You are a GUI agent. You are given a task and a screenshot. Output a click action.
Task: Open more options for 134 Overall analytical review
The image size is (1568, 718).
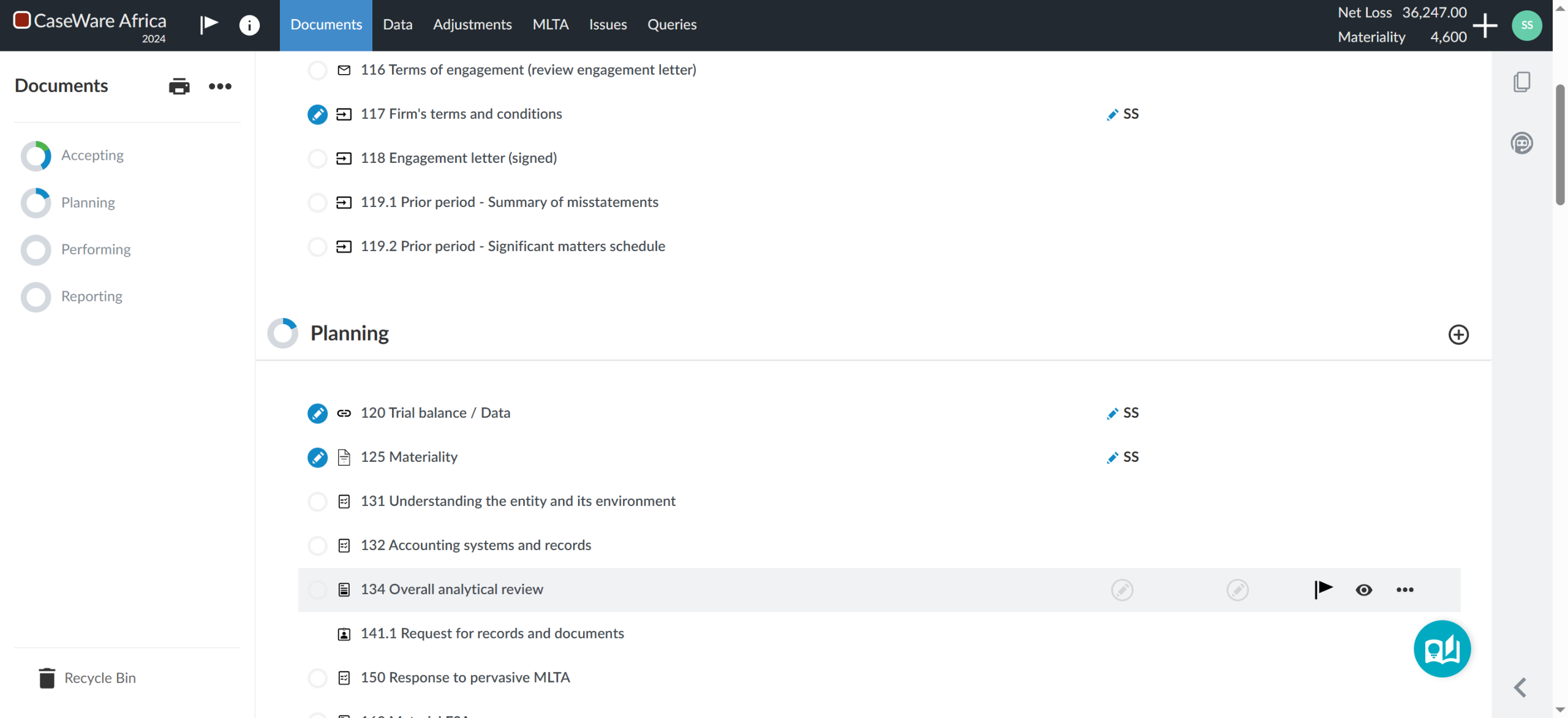click(1404, 590)
